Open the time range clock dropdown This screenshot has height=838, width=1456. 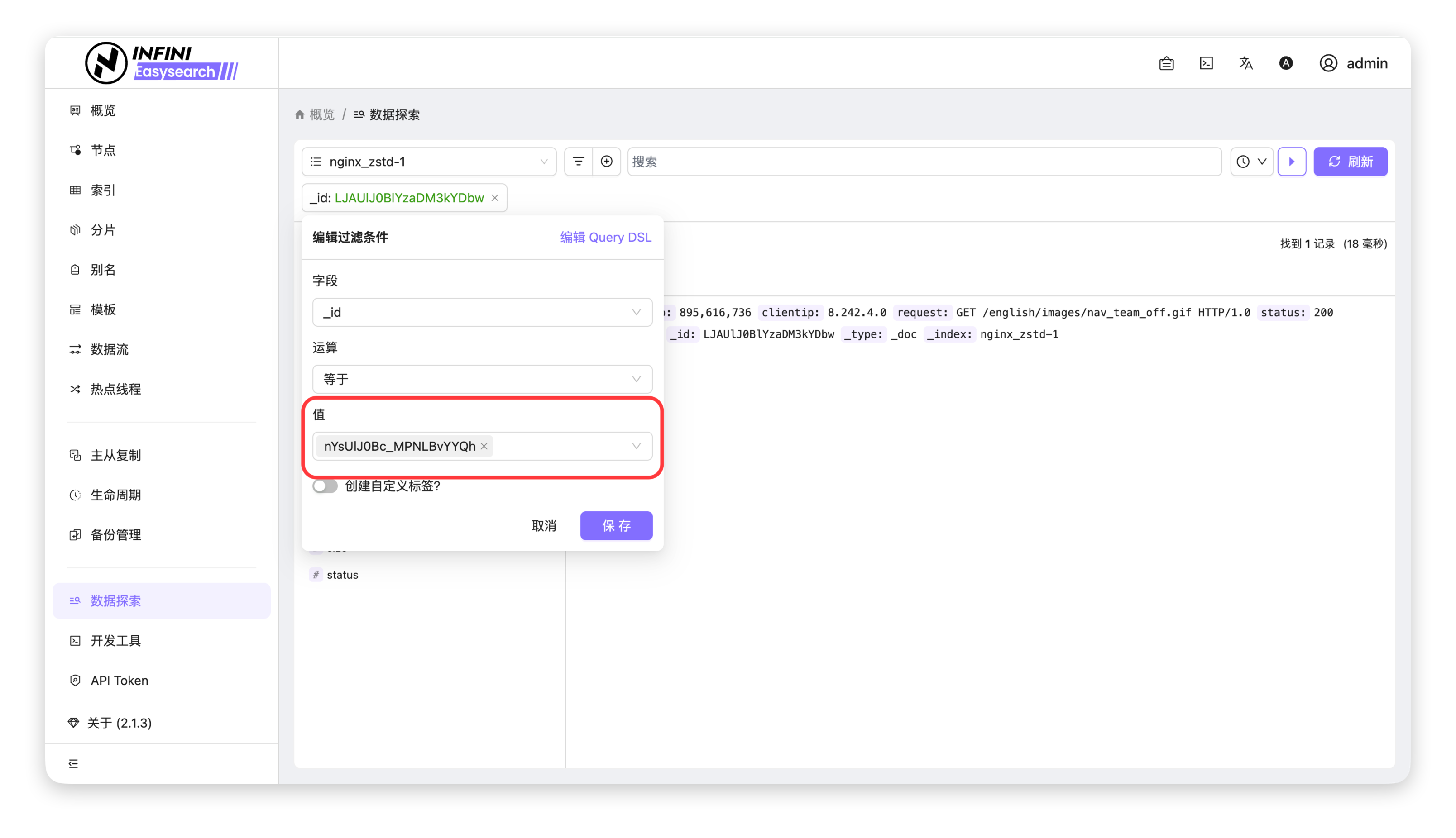[x=1251, y=162]
